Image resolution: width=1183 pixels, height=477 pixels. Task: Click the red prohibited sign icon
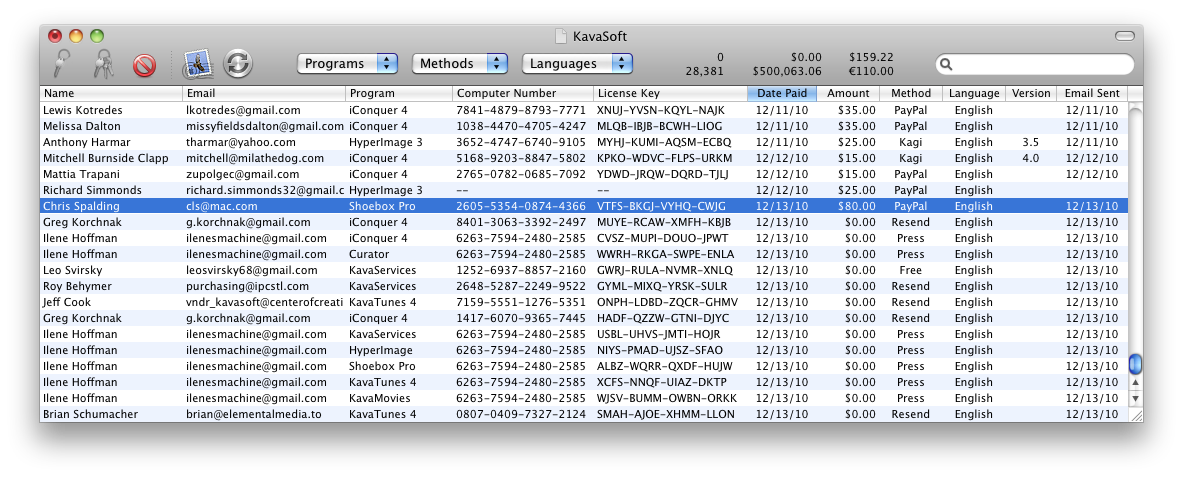pyautogui.click(x=145, y=65)
